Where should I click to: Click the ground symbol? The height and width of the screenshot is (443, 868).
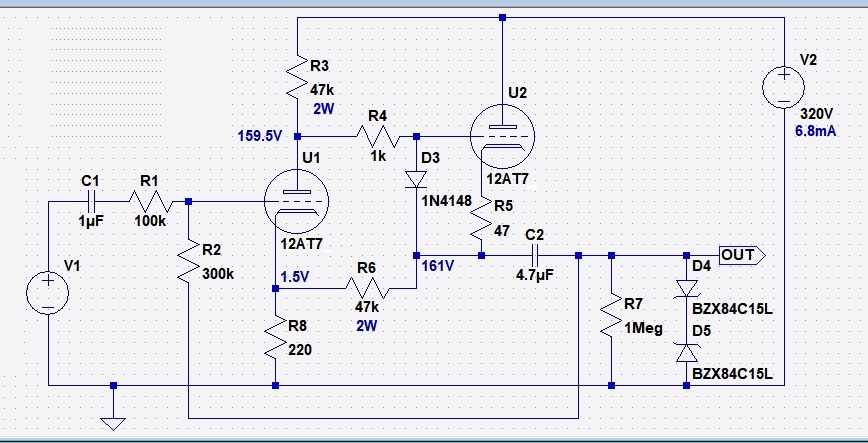click(x=113, y=424)
